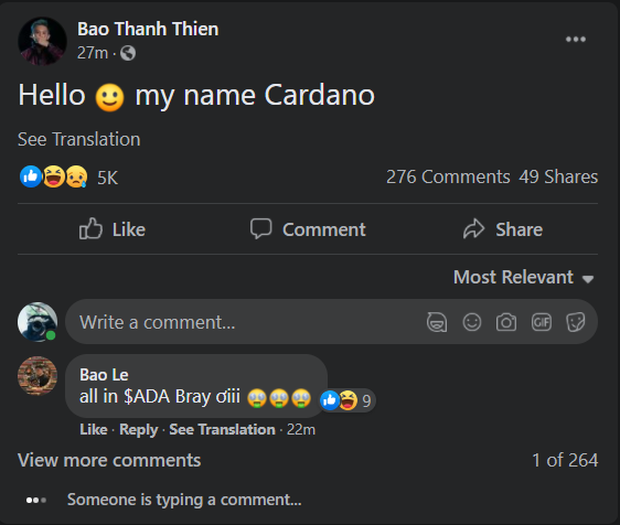Open the three-dot post options menu
The width and height of the screenshot is (620, 525).
(x=575, y=39)
